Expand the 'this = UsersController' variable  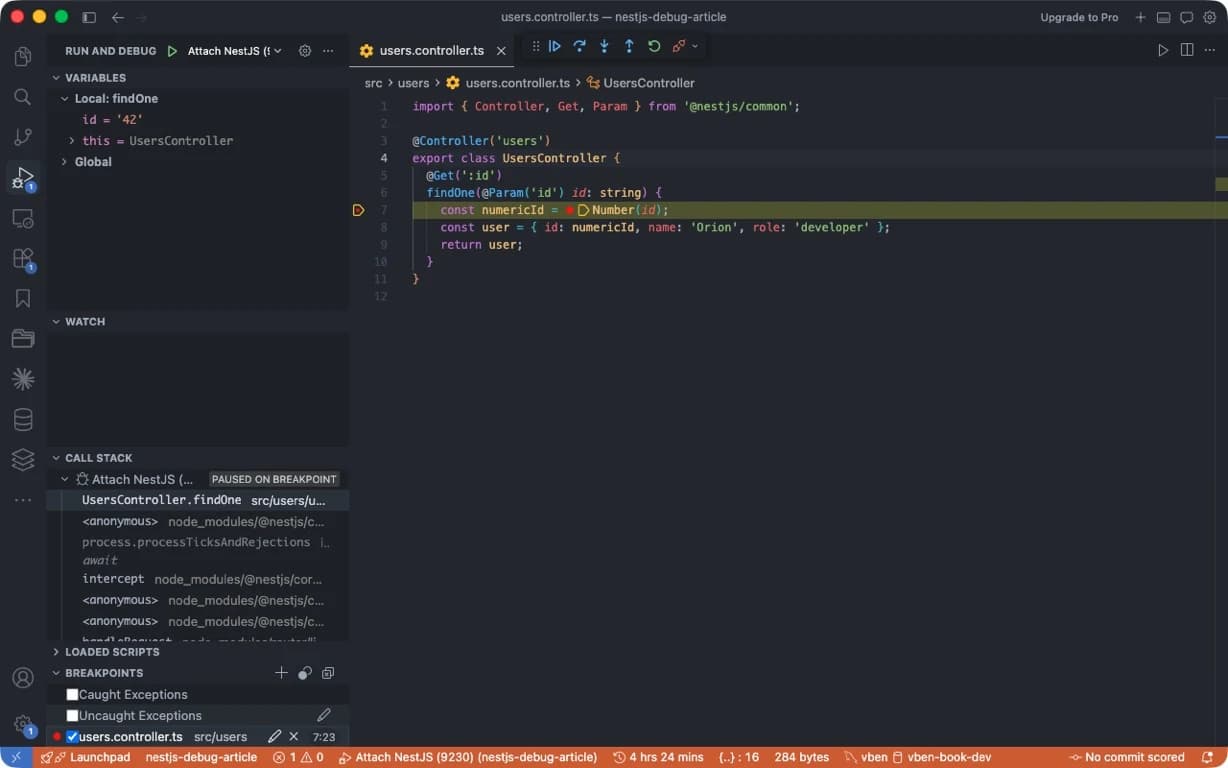coord(72,141)
